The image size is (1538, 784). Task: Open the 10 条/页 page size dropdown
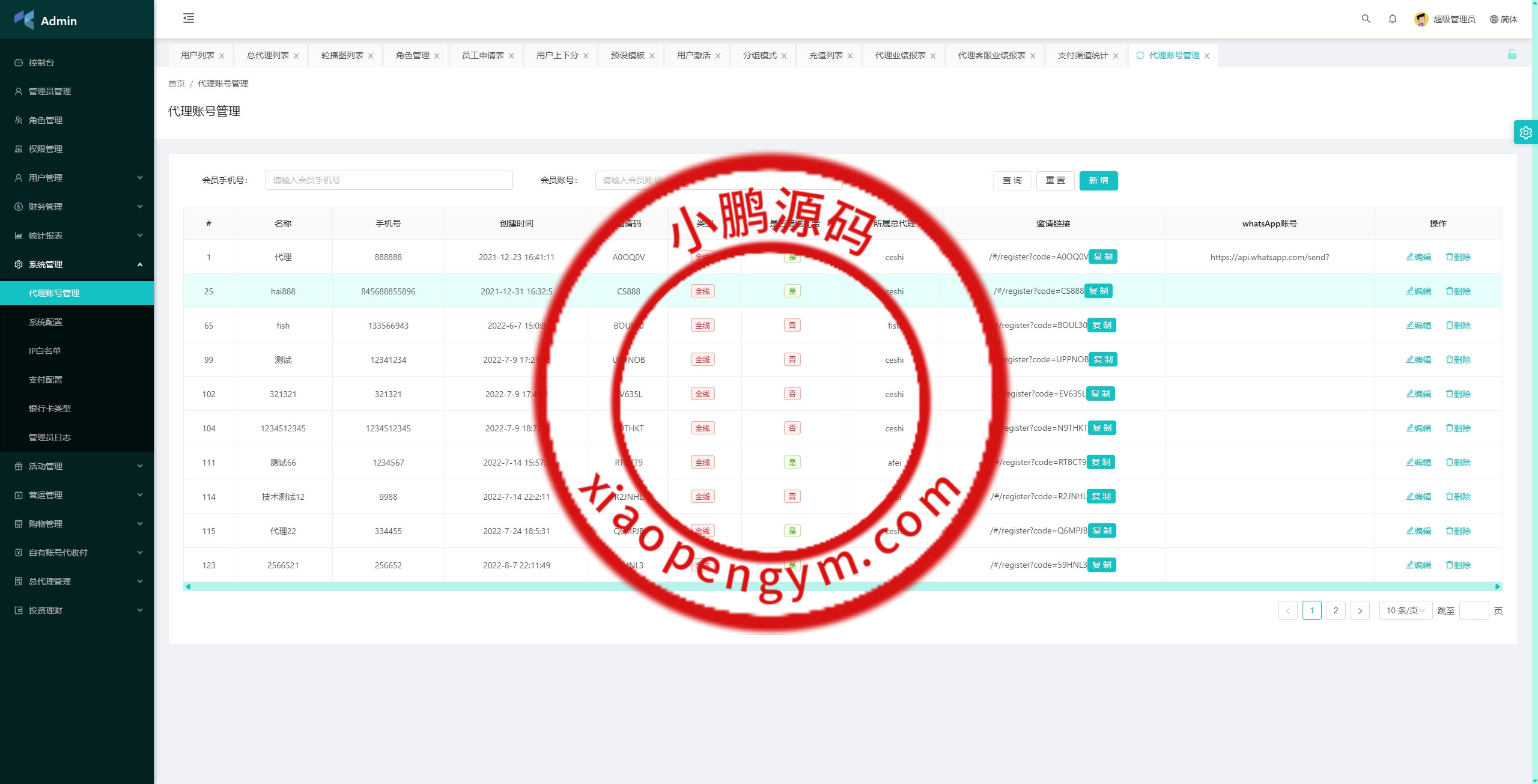click(x=1405, y=610)
